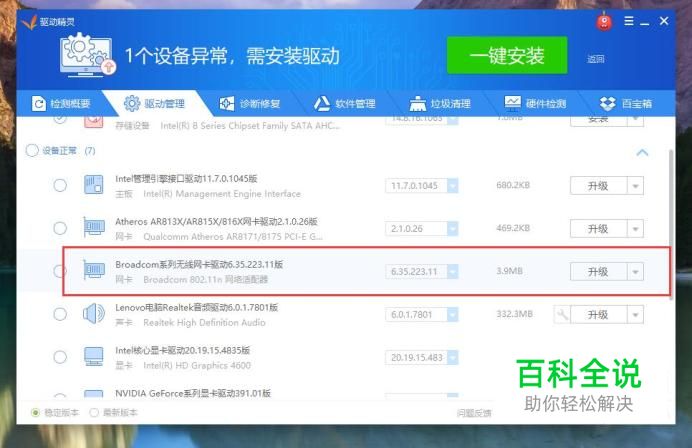Click the broom icon on 垃圾清理 tab
Viewport: 692px width, 448px height.
[x=417, y=104]
